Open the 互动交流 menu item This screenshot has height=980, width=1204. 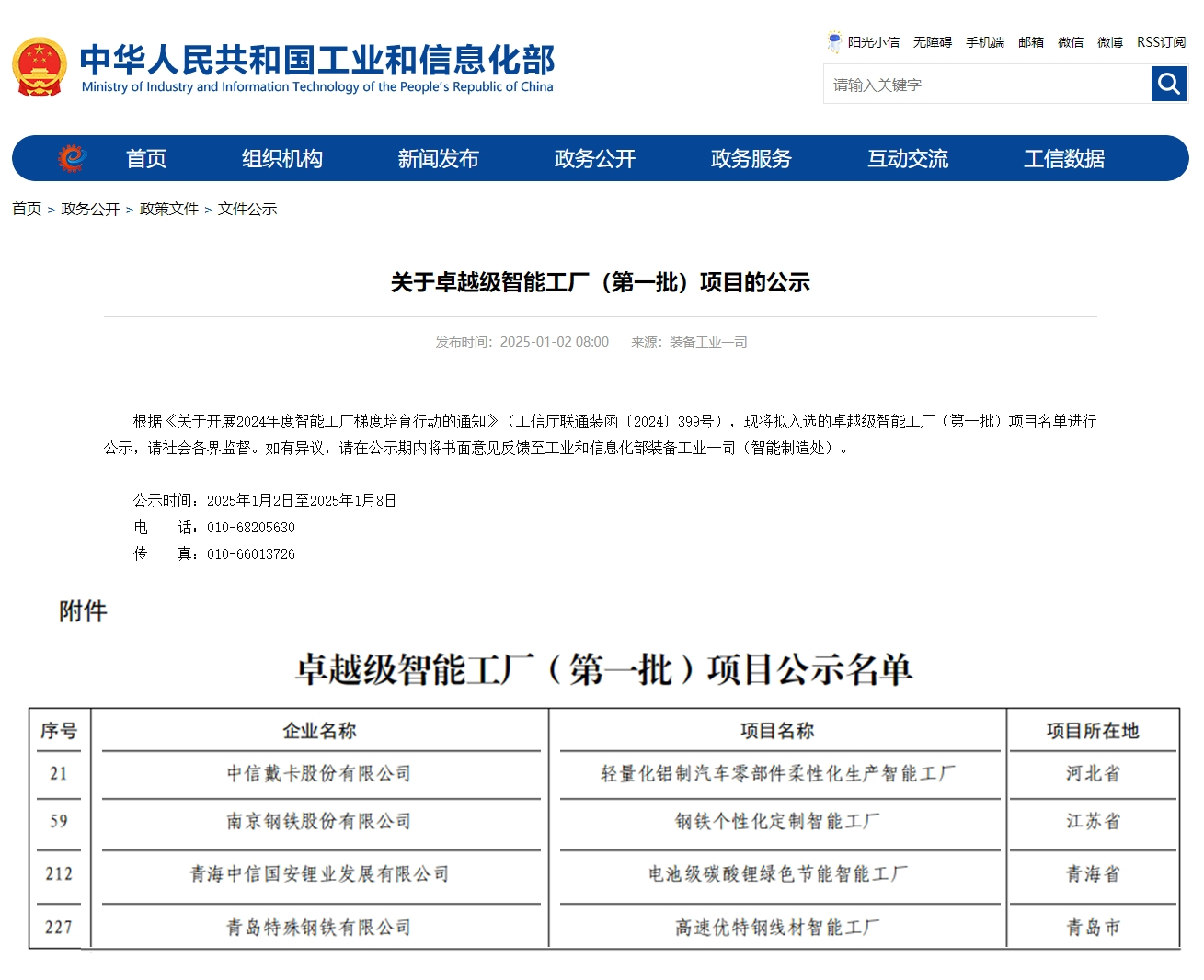pyautogui.click(x=907, y=158)
